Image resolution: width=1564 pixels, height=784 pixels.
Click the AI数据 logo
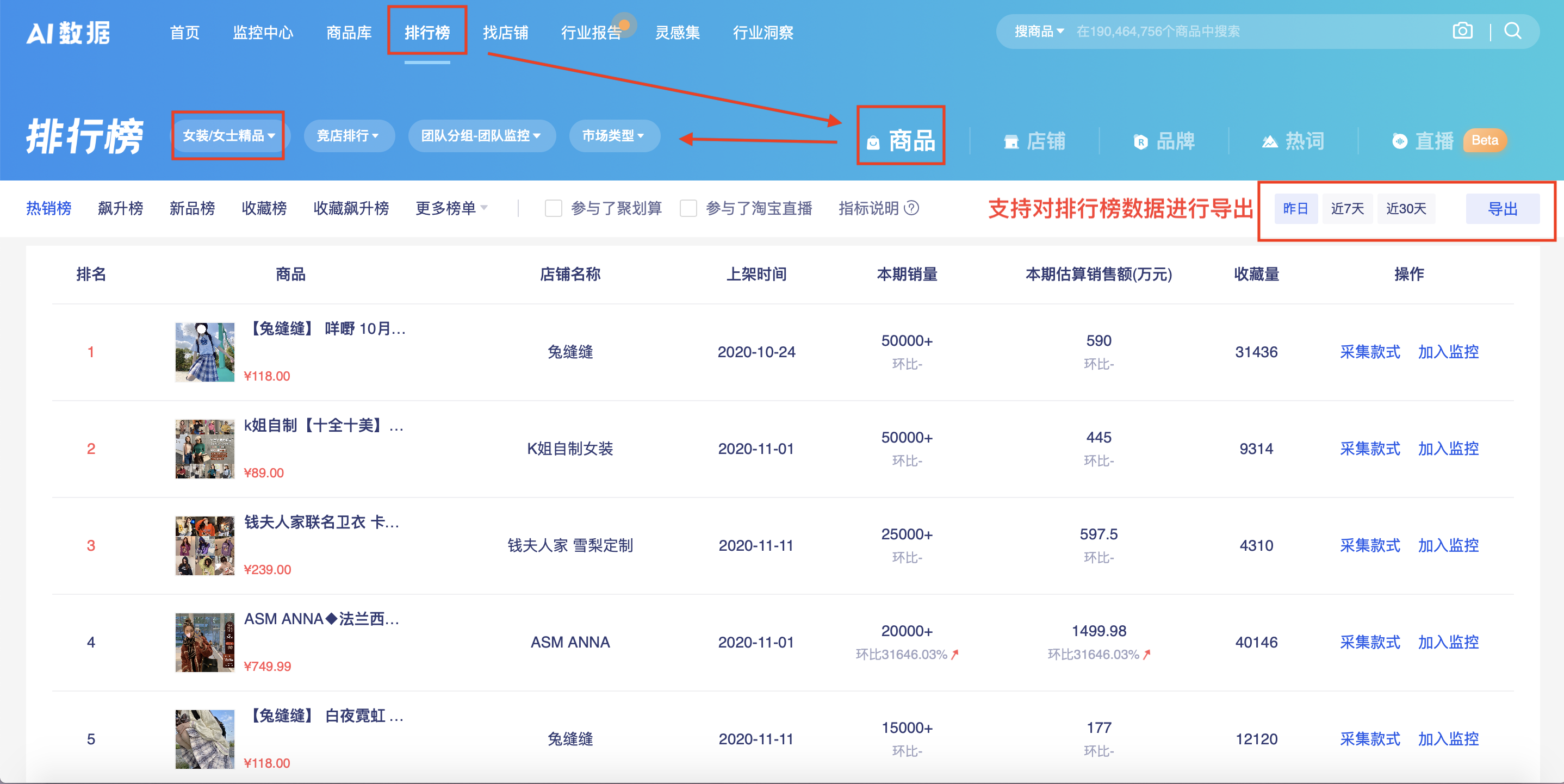click(68, 33)
